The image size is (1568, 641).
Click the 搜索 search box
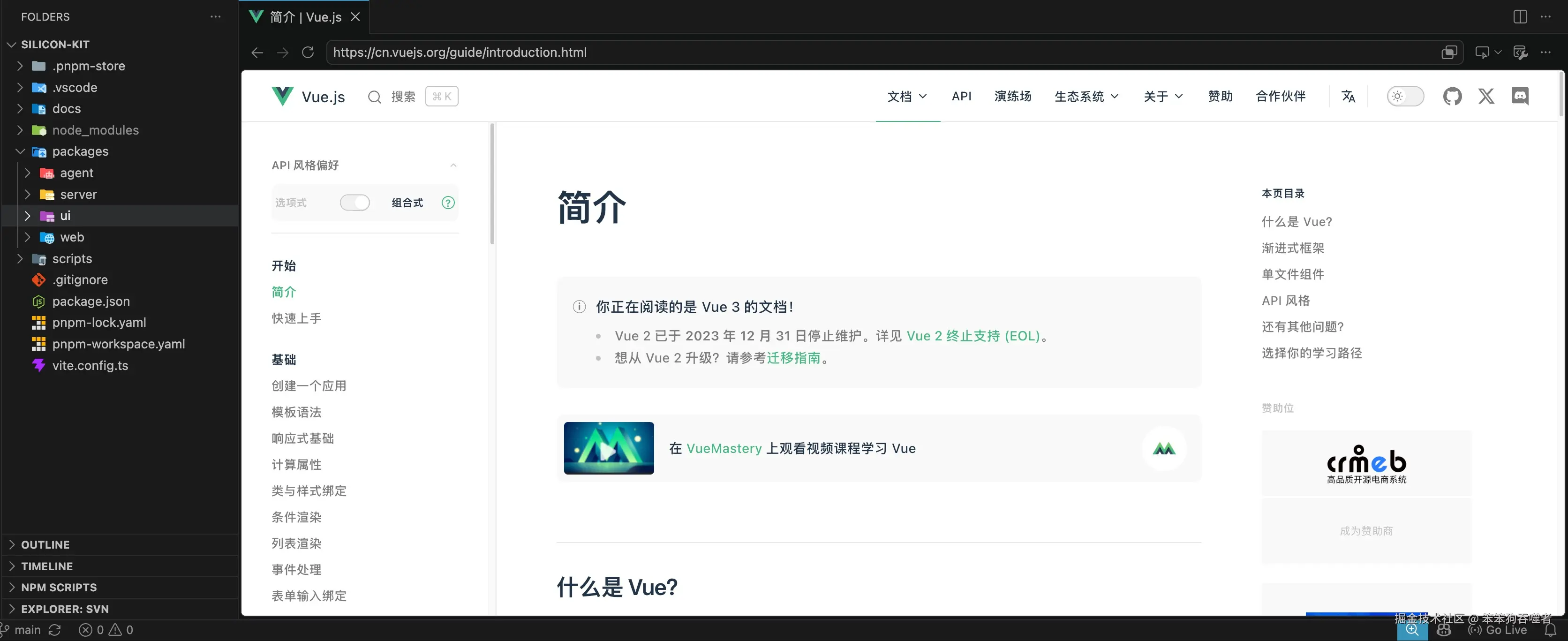point(413,97)
